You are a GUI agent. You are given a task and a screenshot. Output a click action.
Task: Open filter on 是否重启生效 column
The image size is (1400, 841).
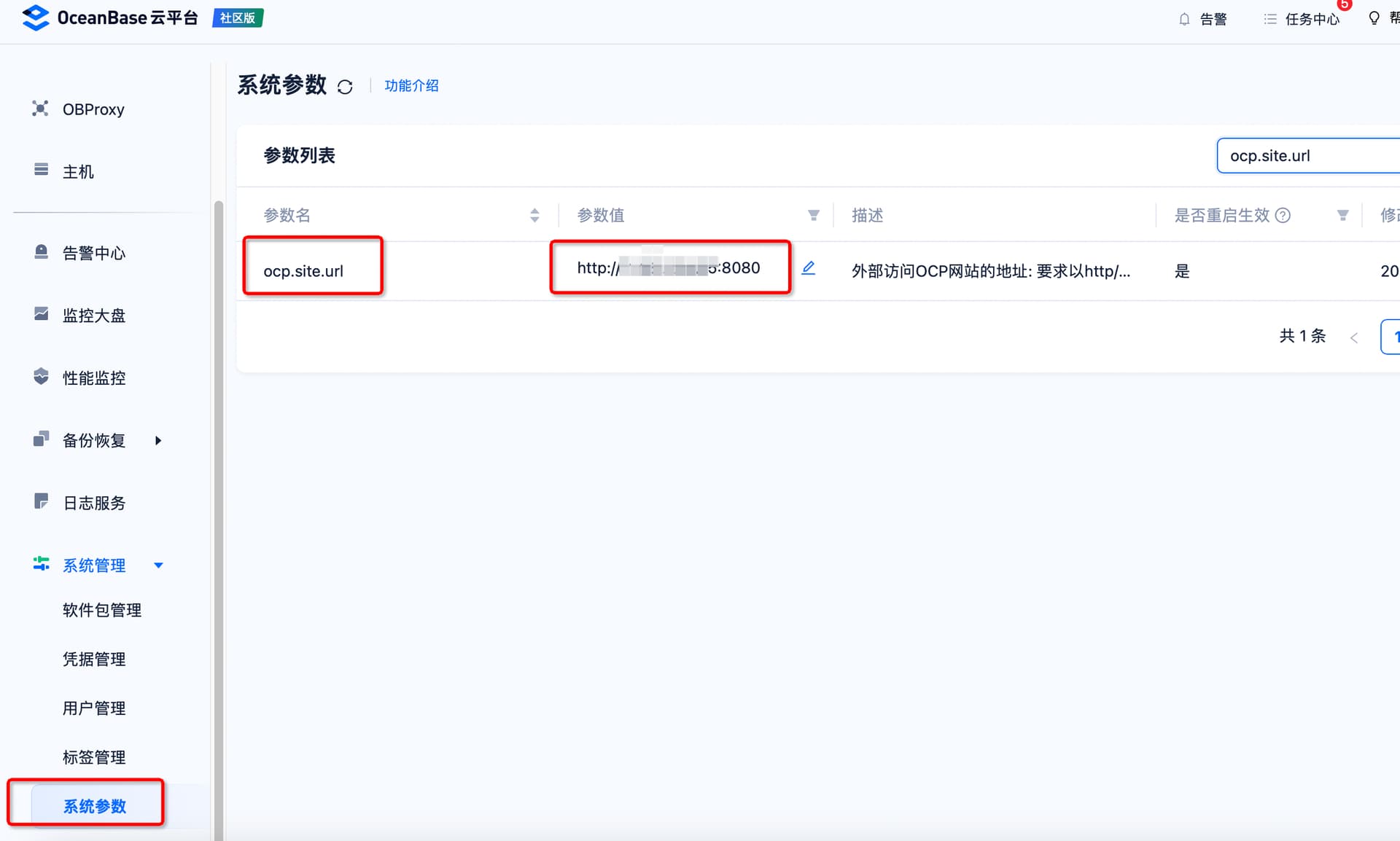1342,215
